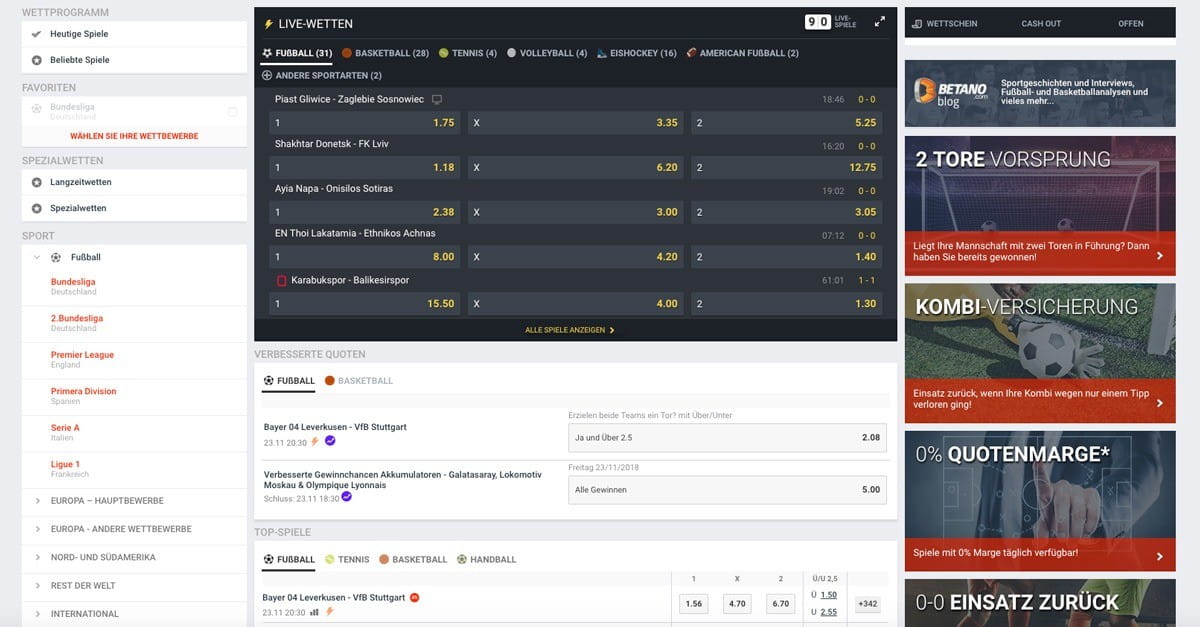
Task: Expand Europa – Hauptbewerbe
Action: [37, 501]
